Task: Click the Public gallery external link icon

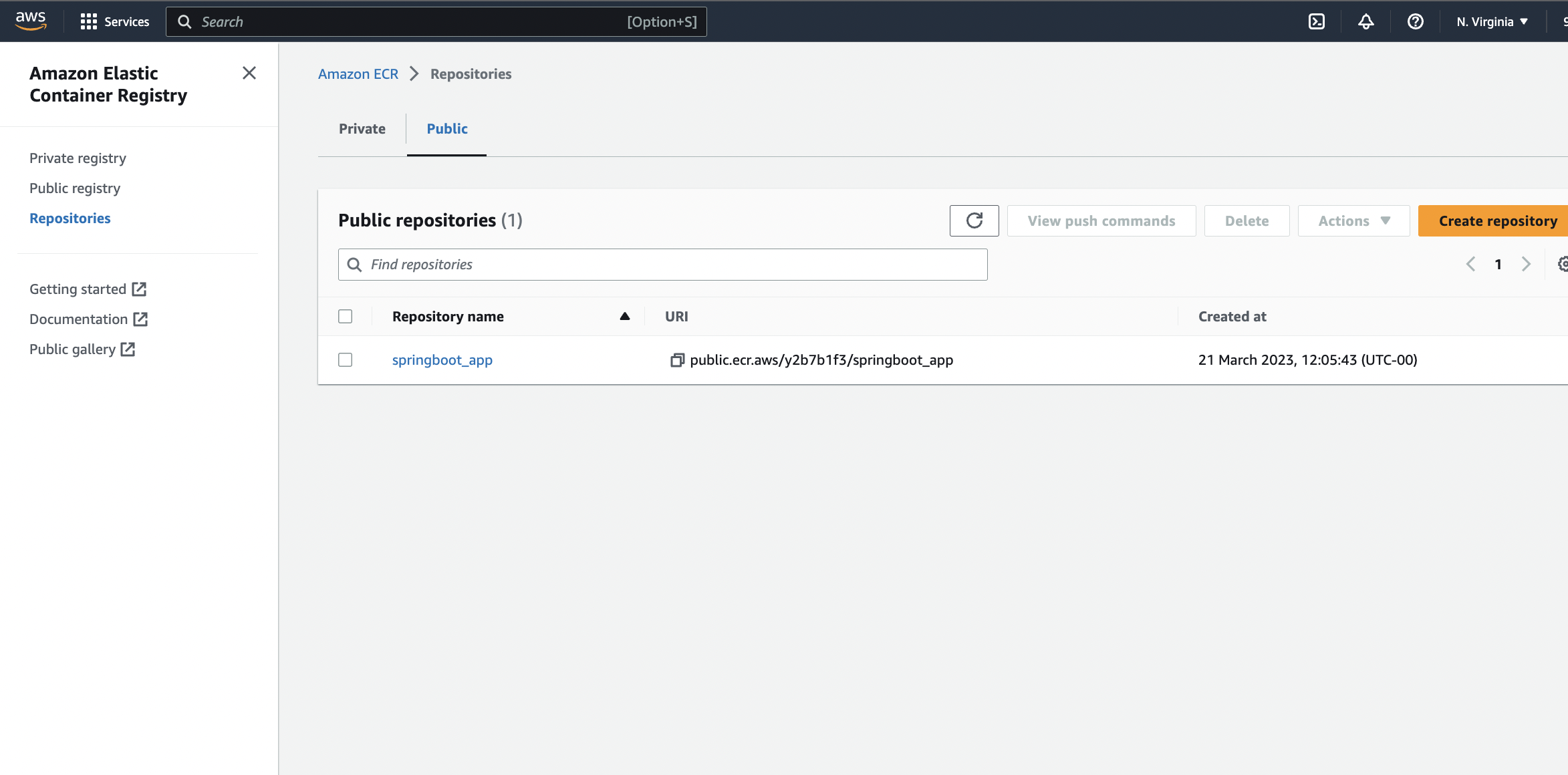Action: coord(128,349)
